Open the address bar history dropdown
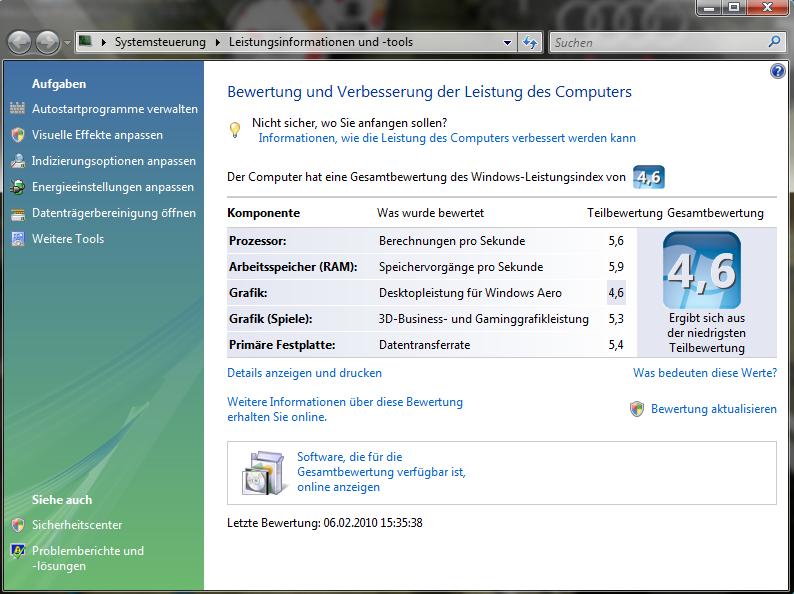Viewport: 794px width, 594px height. pos(507,43)
